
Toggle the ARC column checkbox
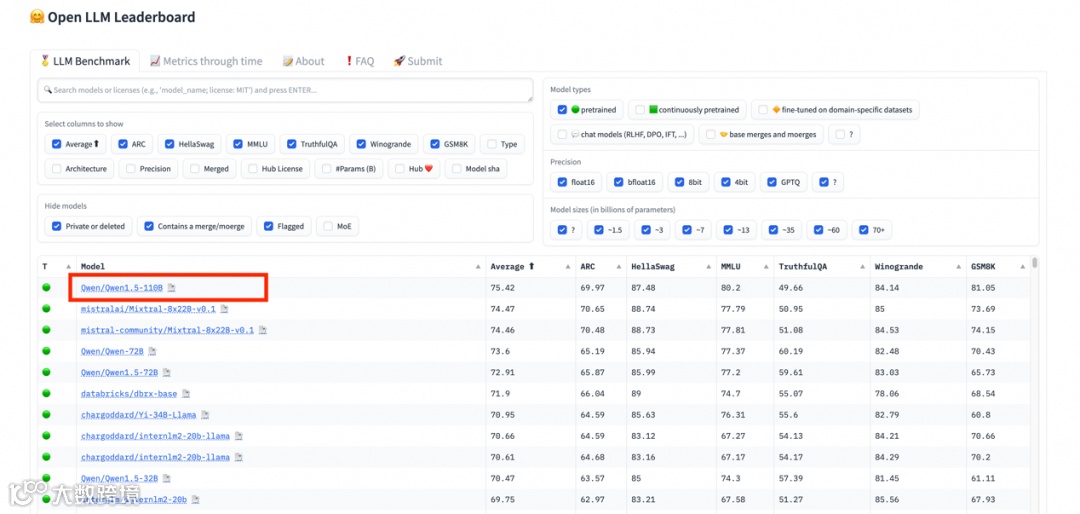tap(123, 145)
